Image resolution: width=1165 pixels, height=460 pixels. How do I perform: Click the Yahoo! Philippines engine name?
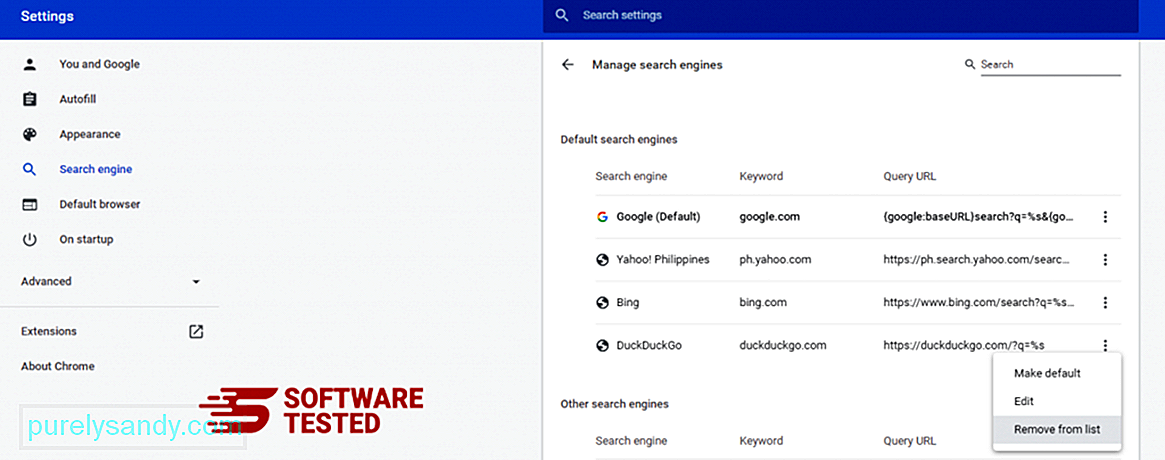point(663,260)
